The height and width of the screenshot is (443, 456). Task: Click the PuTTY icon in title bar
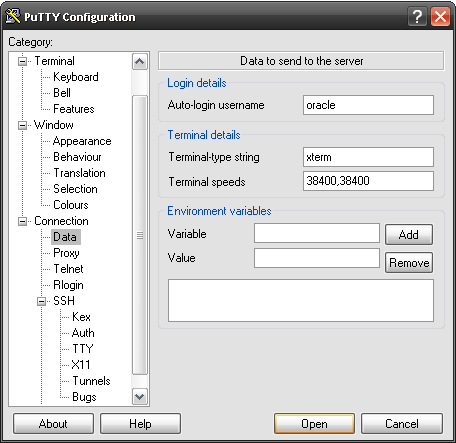pos(13,16)
